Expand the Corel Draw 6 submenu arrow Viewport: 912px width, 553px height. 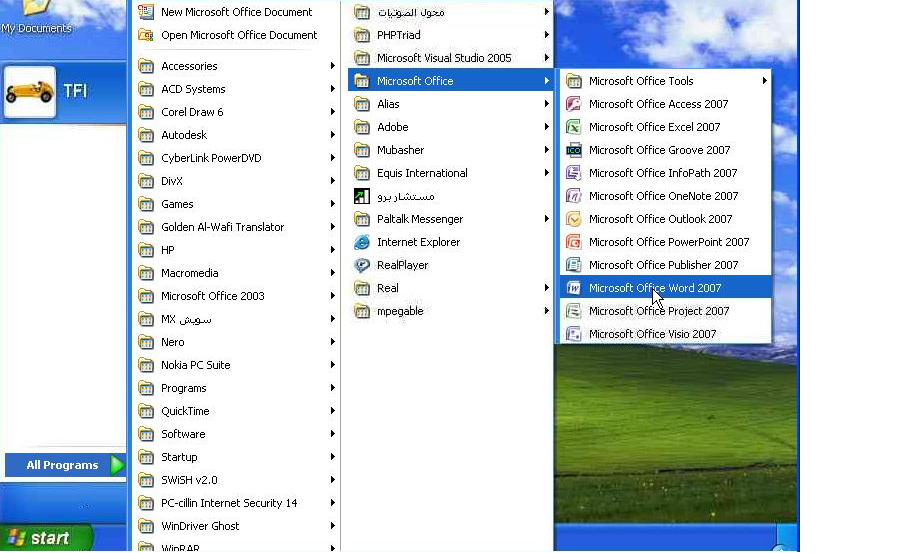[332, 112]
